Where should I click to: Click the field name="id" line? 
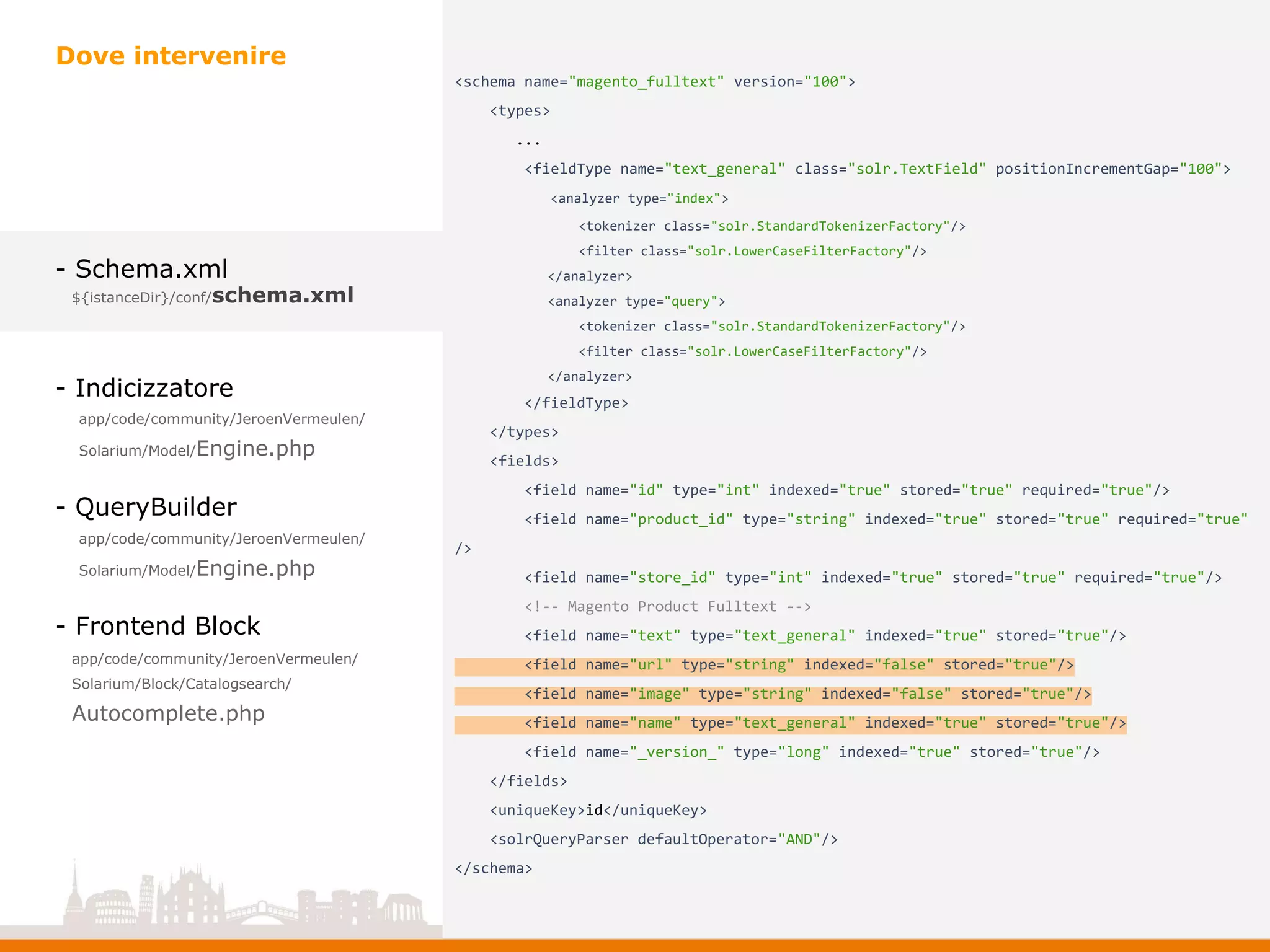pyautogui.click(x=847, y=490)
